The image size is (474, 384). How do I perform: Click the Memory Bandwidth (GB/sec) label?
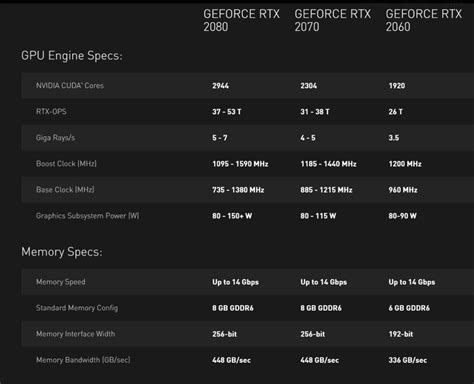click(83, 360)
